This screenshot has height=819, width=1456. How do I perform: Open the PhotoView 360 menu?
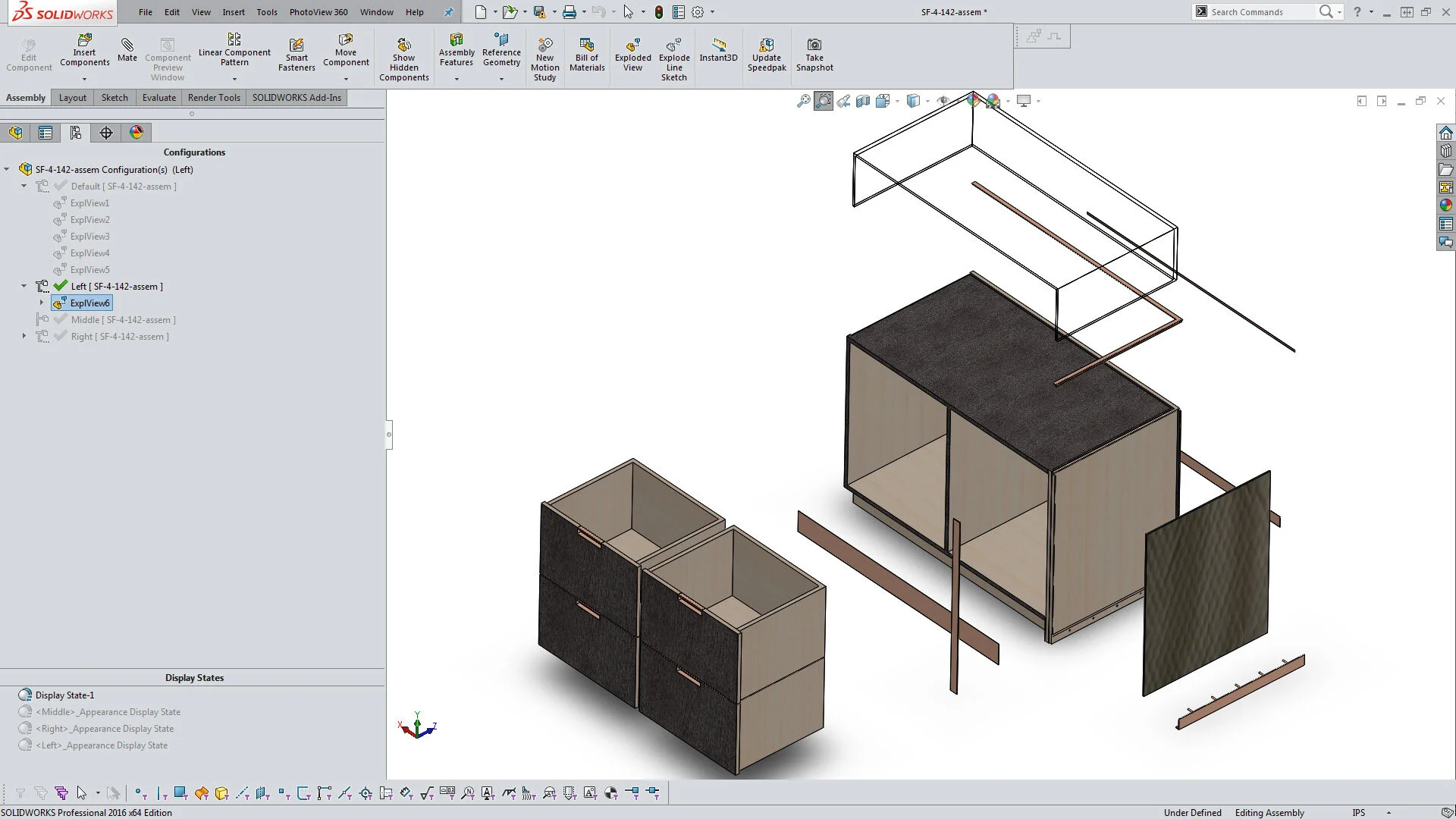pos(318,12)
